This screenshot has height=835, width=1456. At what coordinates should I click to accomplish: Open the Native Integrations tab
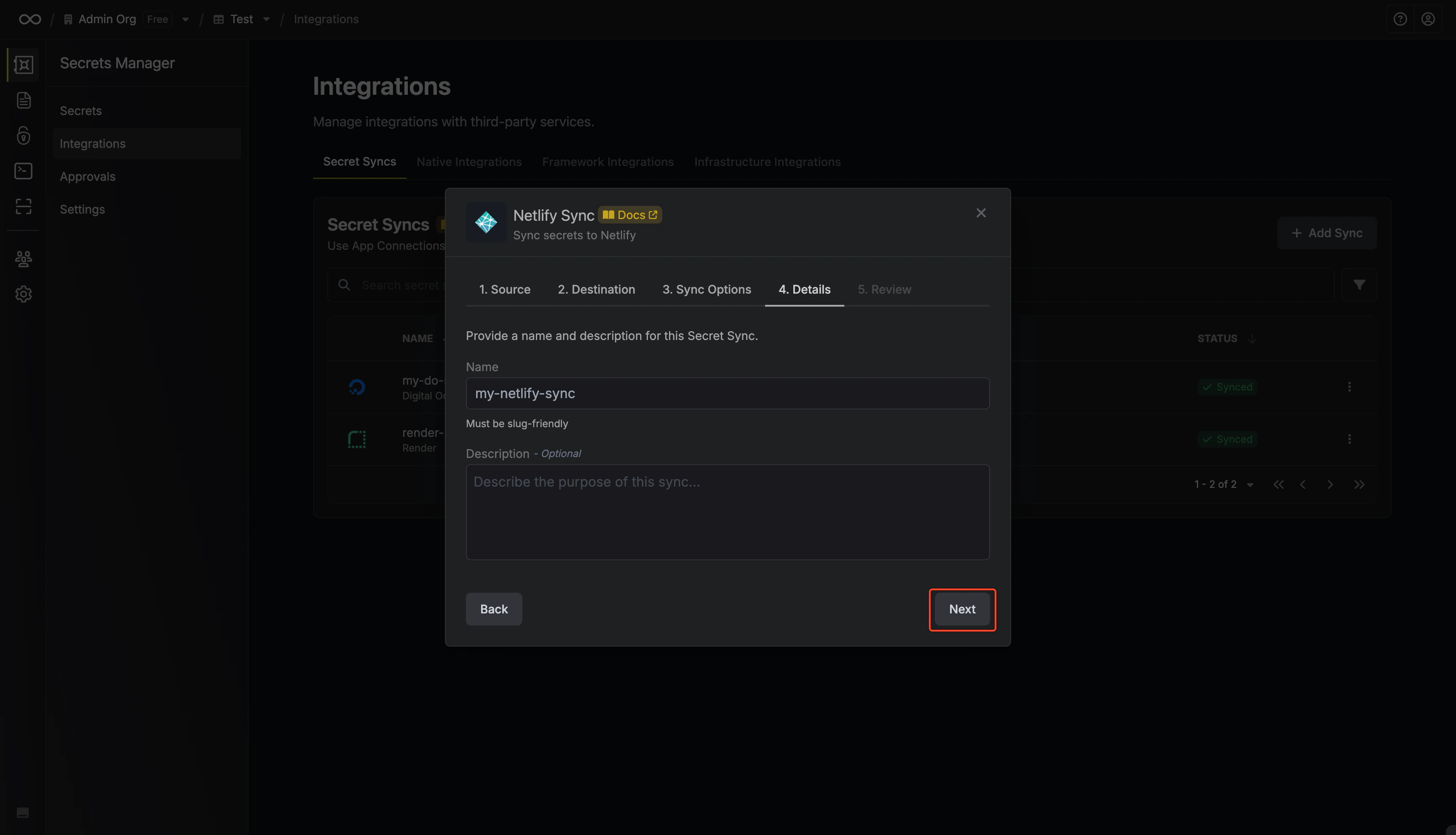pyautogui.click(x=469, y=162)
